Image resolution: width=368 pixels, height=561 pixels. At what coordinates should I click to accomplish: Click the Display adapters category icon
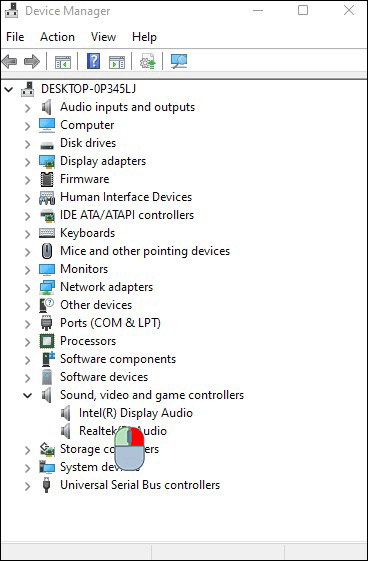(47, 161)
